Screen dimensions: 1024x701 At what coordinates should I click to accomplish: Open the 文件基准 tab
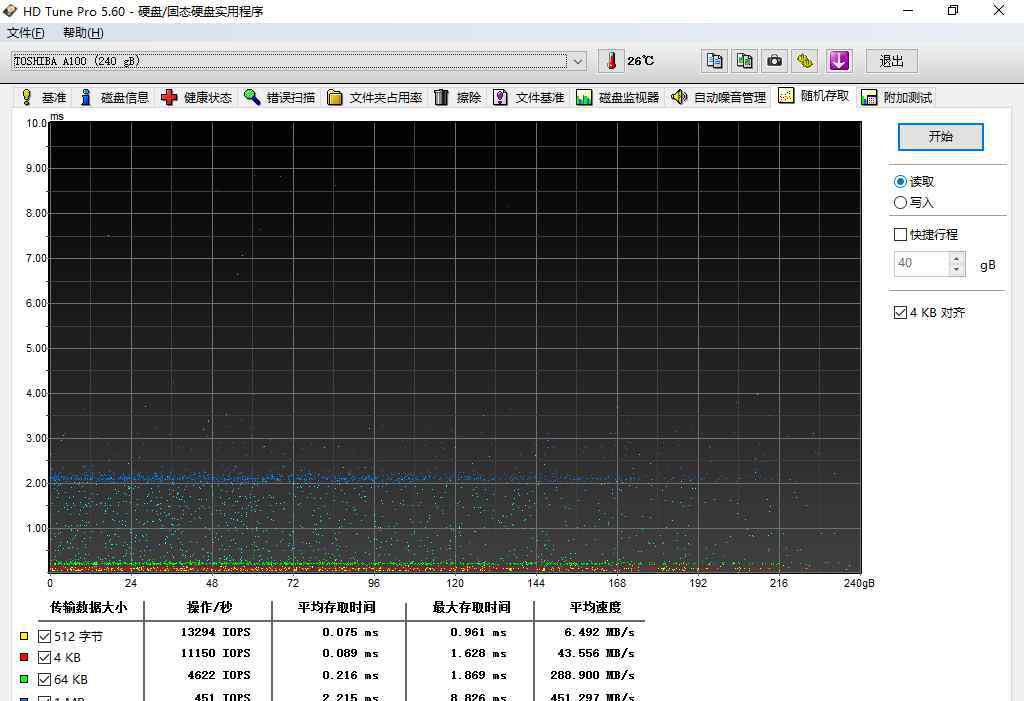(529, 97)
